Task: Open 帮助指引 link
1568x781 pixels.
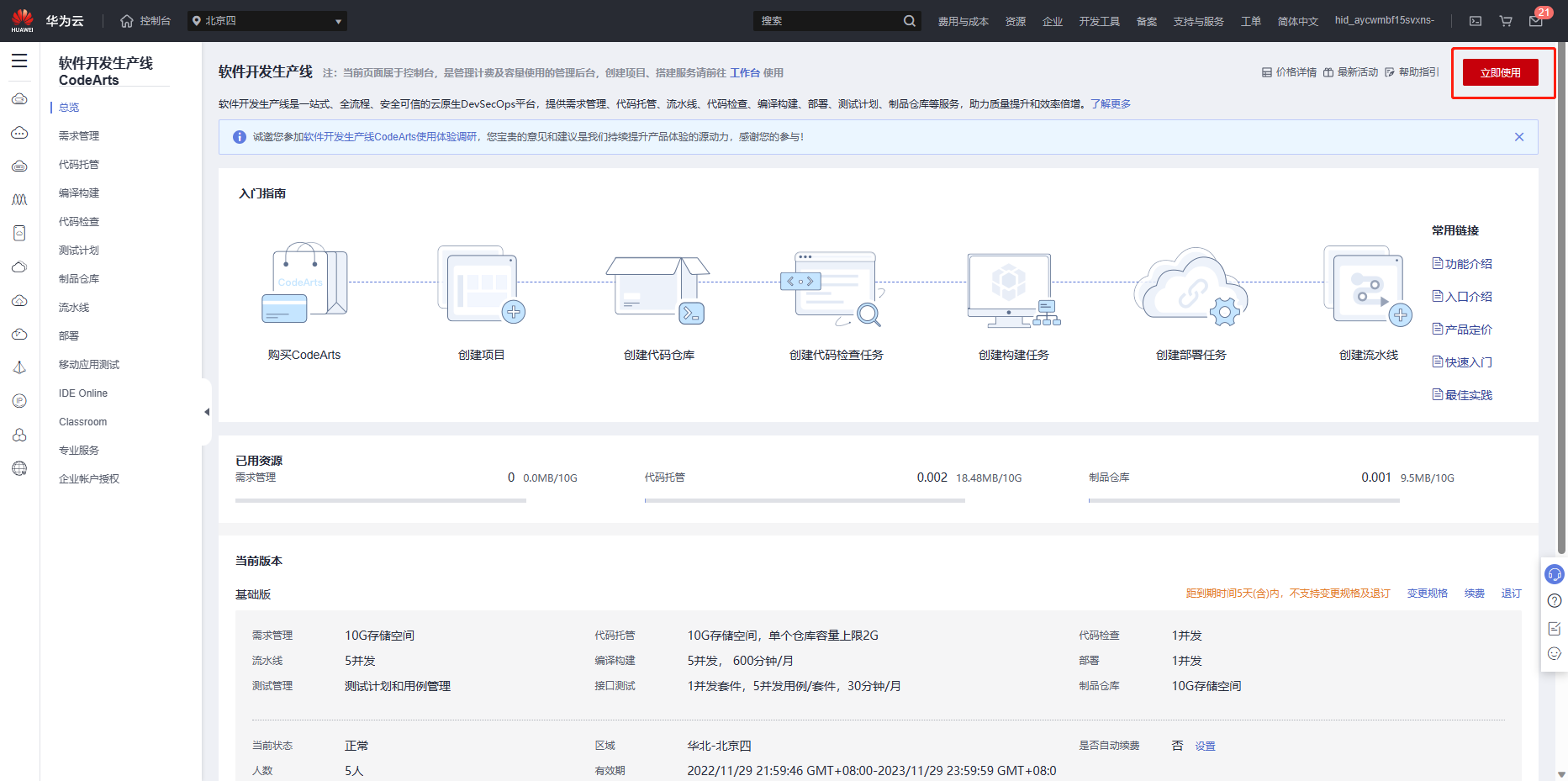Action: (x=1412, y=72)
